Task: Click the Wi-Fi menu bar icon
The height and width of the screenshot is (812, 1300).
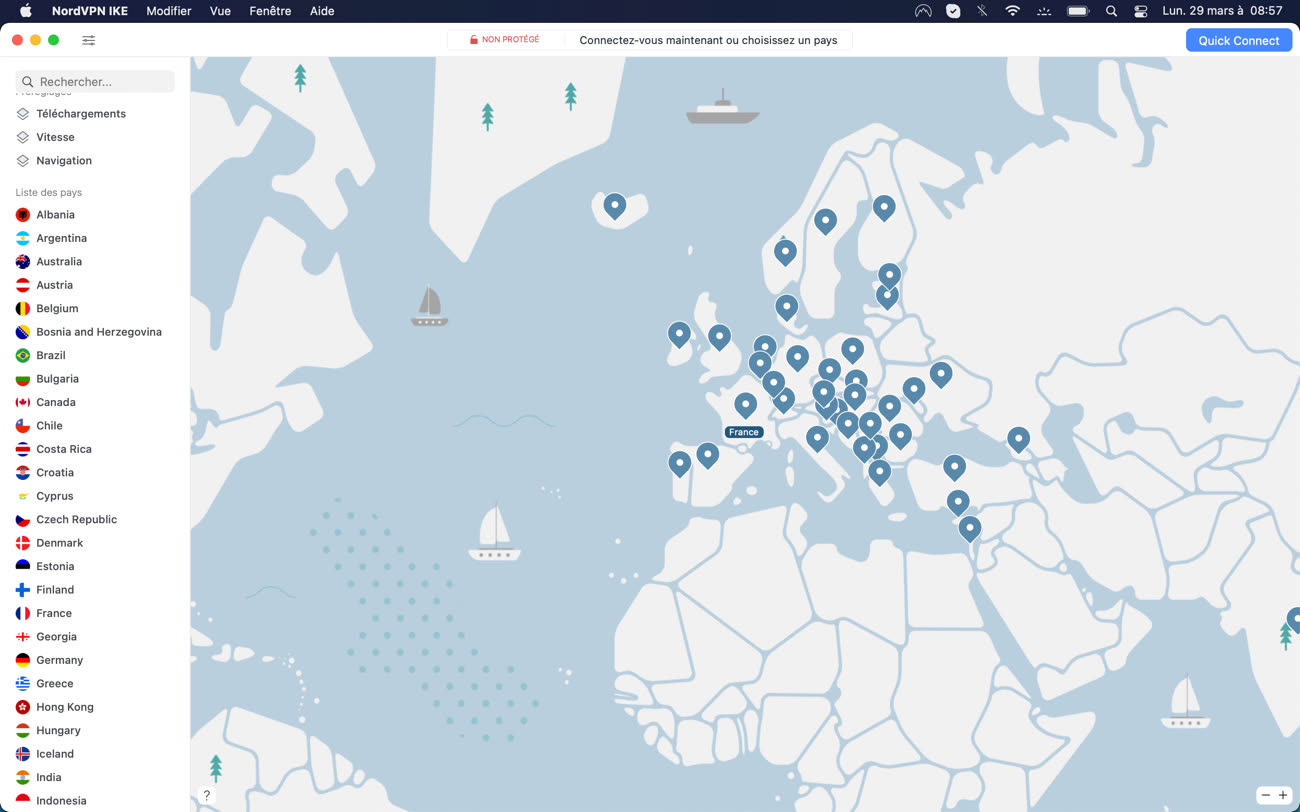Action: click(x=1013, y=11)
